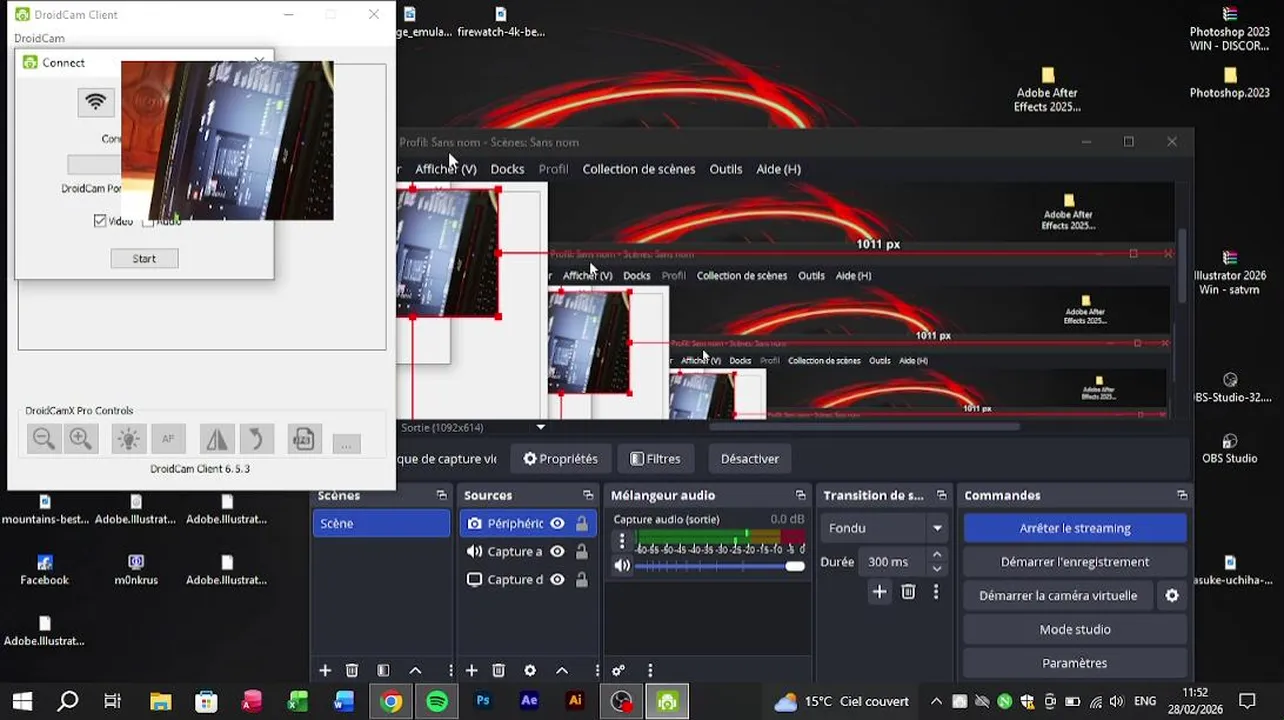The width and height of the screenshot is (1284, 720).
Task: Enable Mode studio in Commandes
Action: 1075,630
